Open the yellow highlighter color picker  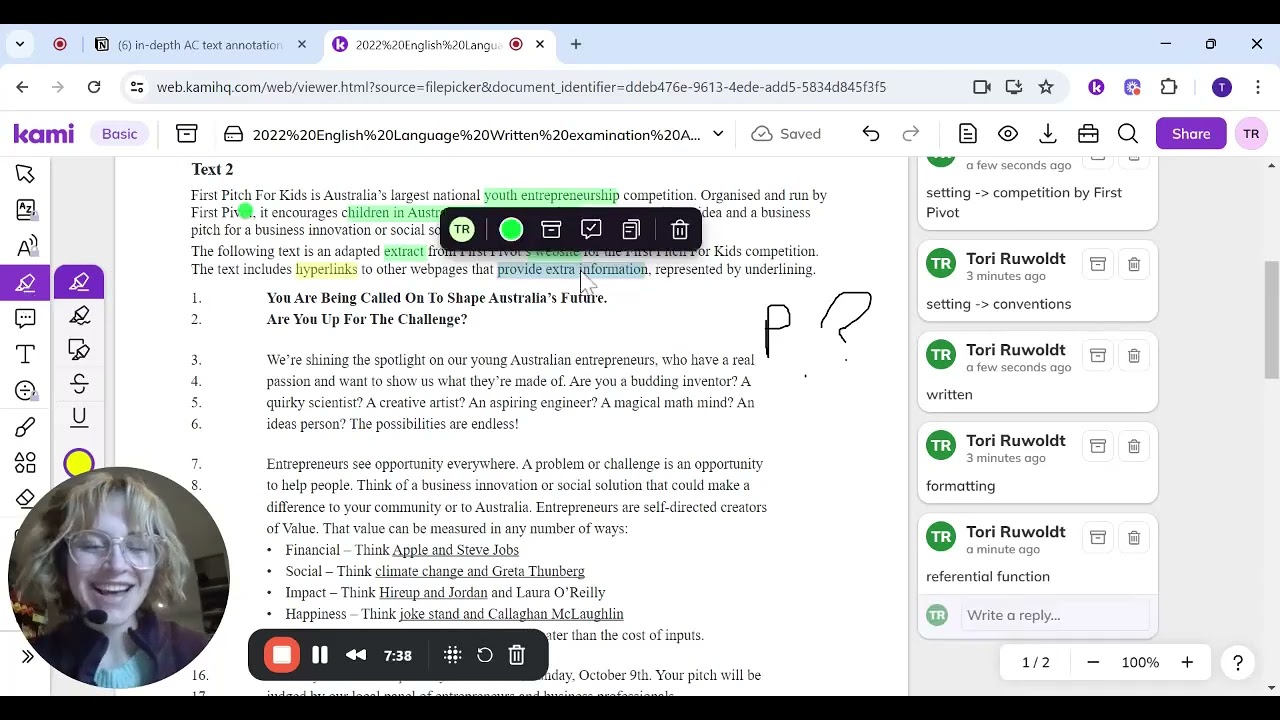tap(79, 463)
